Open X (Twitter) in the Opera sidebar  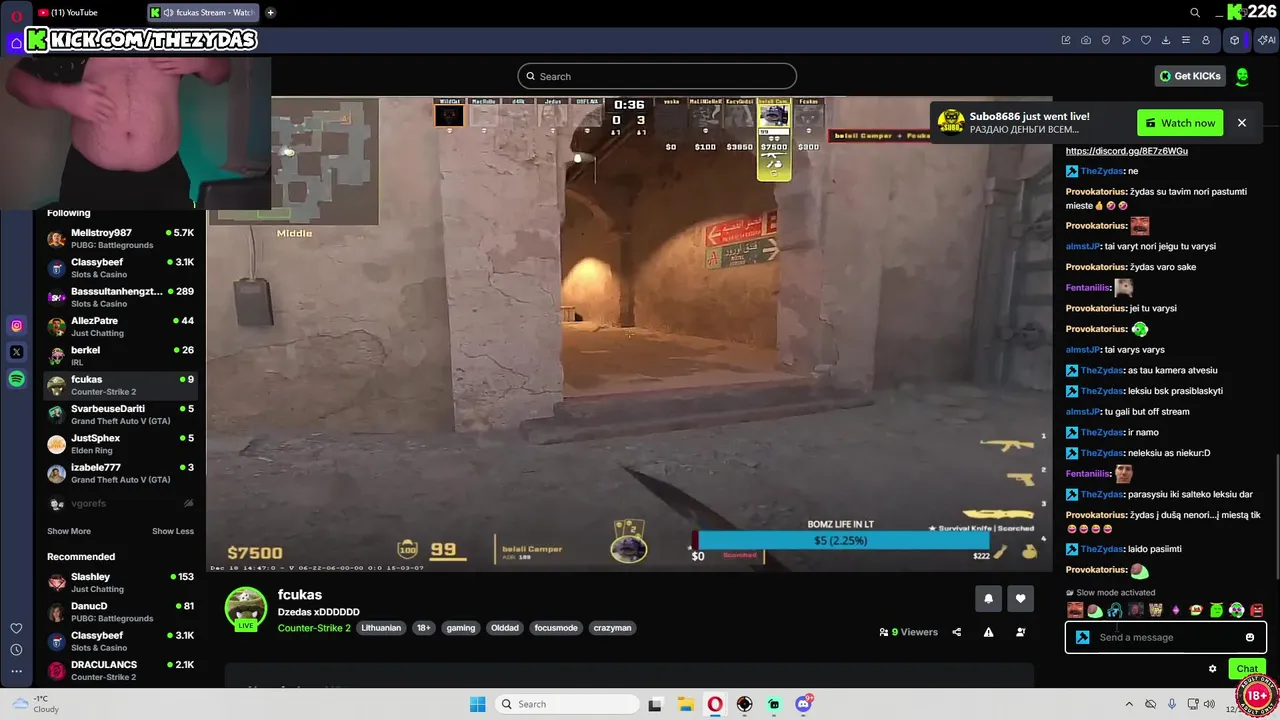[x=16, y=352]
